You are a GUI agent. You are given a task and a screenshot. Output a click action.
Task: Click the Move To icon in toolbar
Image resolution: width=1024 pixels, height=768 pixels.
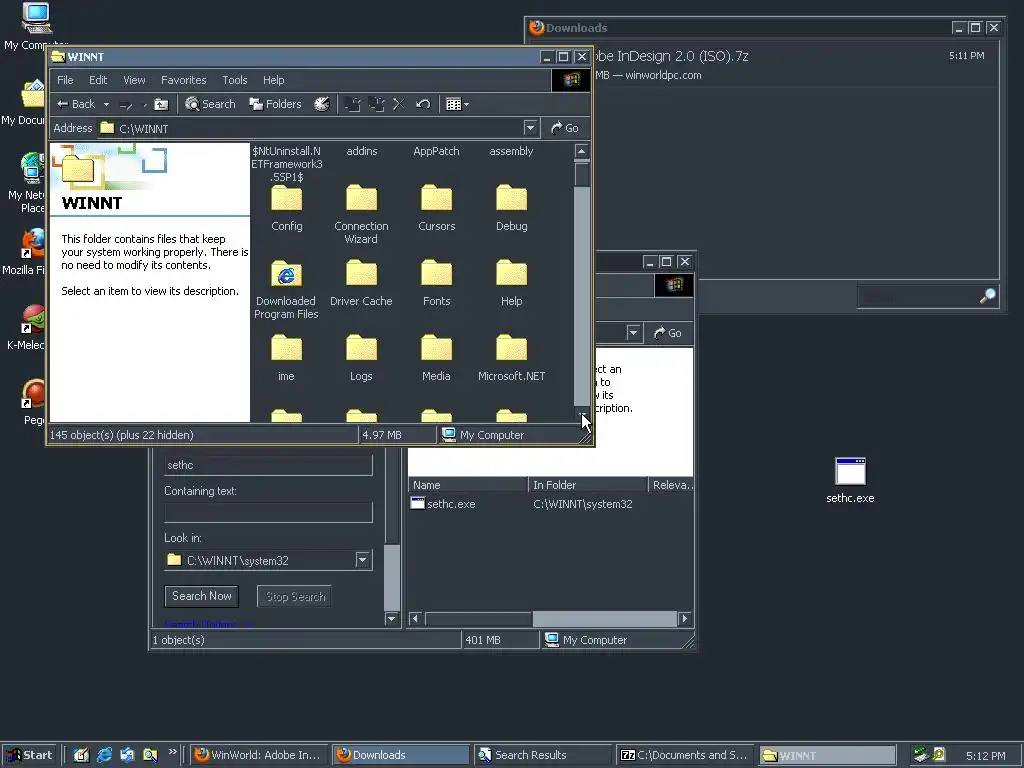[353, 104]
